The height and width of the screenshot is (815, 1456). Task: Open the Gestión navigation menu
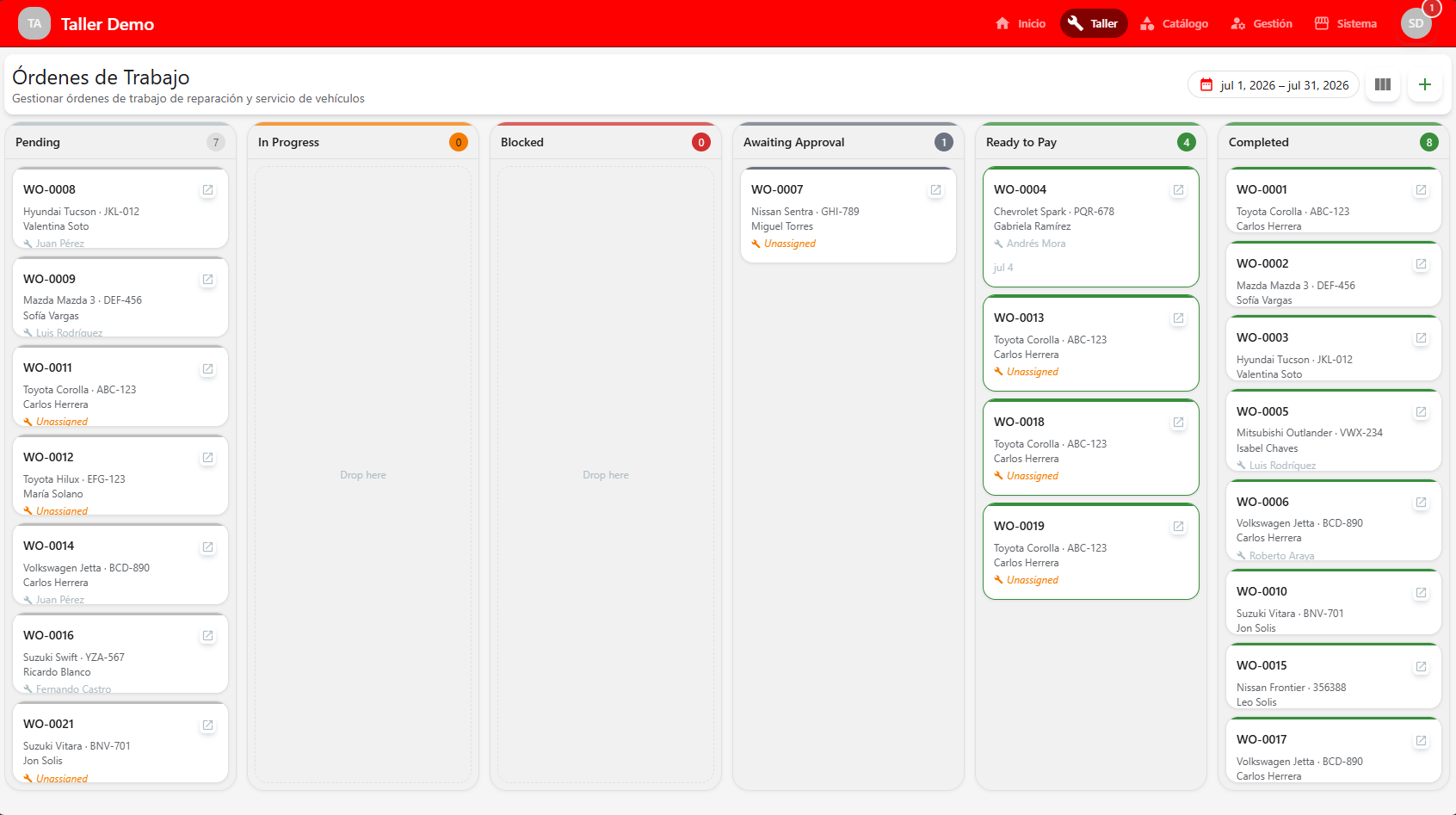[x=1262, y=23]
